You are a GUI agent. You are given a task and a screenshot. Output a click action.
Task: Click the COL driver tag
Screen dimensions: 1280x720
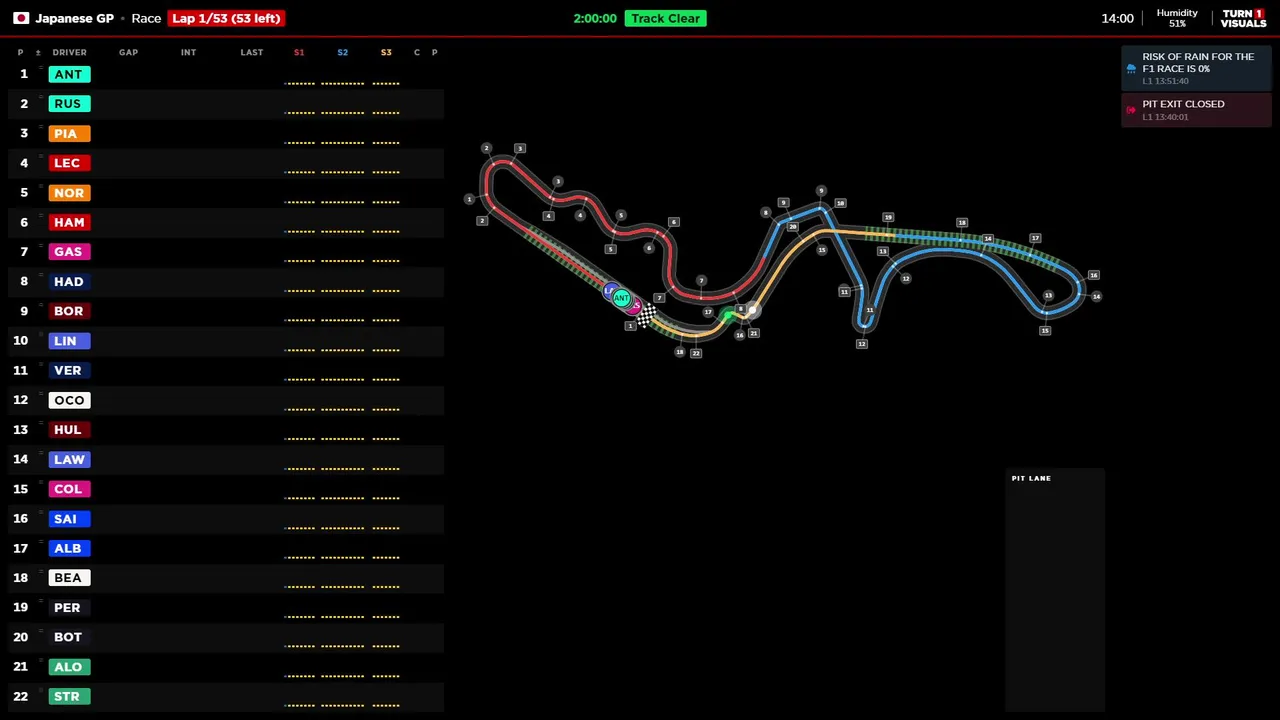tap(69, 489)
